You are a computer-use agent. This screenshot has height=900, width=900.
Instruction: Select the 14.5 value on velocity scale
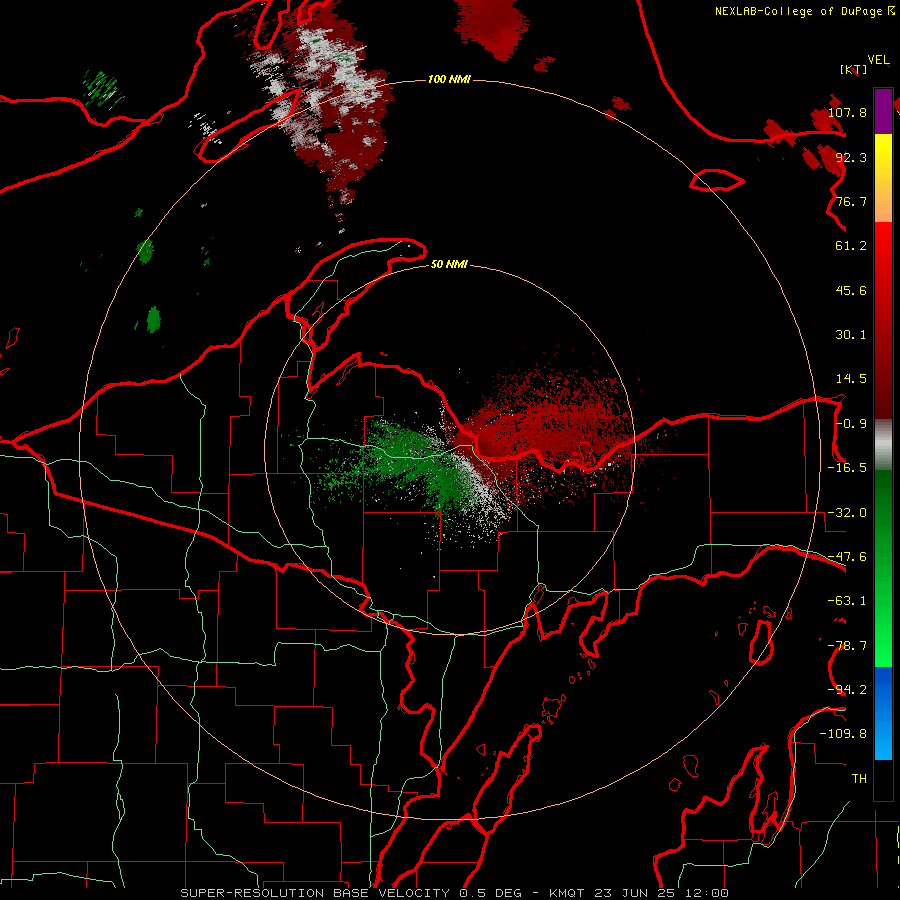pos(851,379)
